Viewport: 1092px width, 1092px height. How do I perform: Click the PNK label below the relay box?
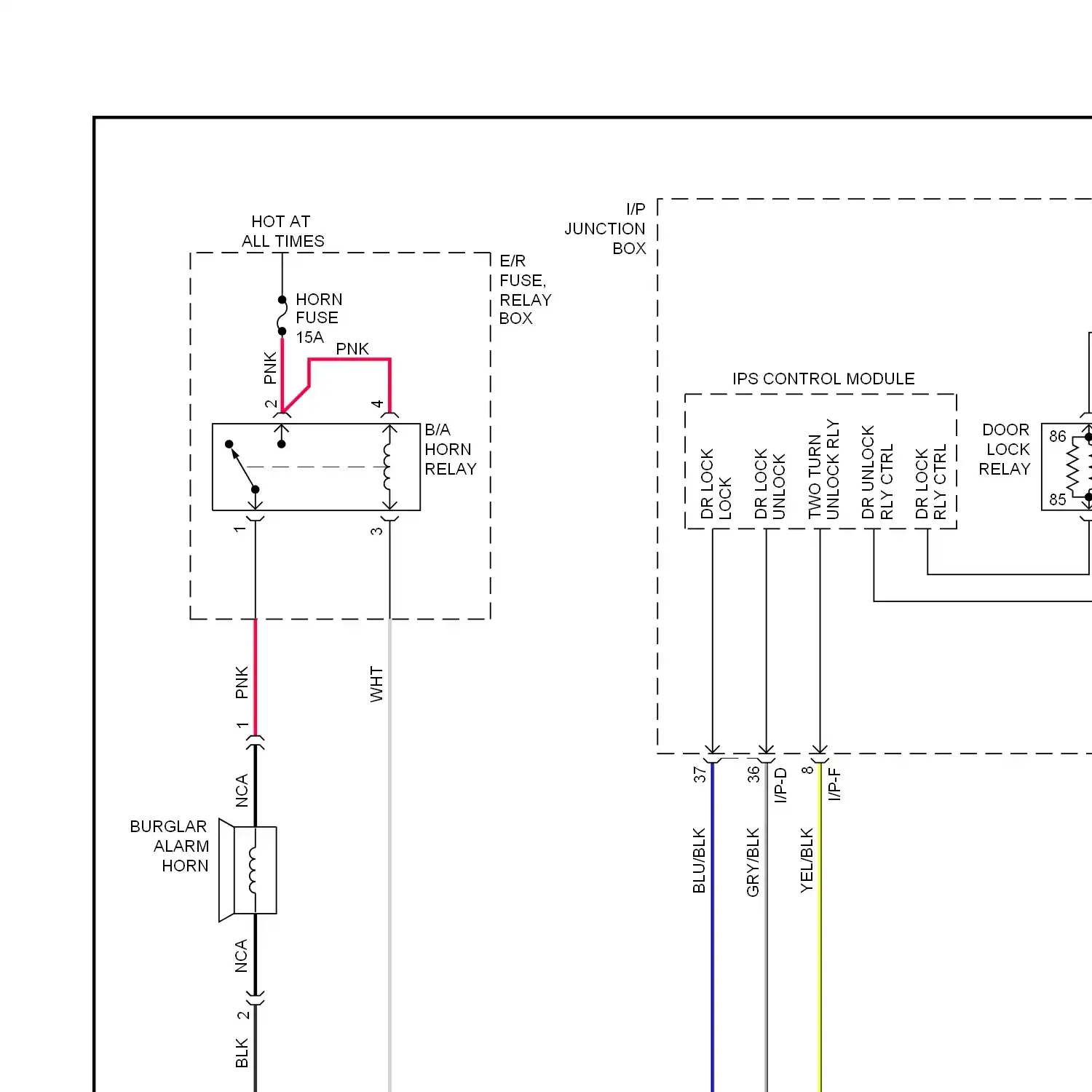pos(242,682)
